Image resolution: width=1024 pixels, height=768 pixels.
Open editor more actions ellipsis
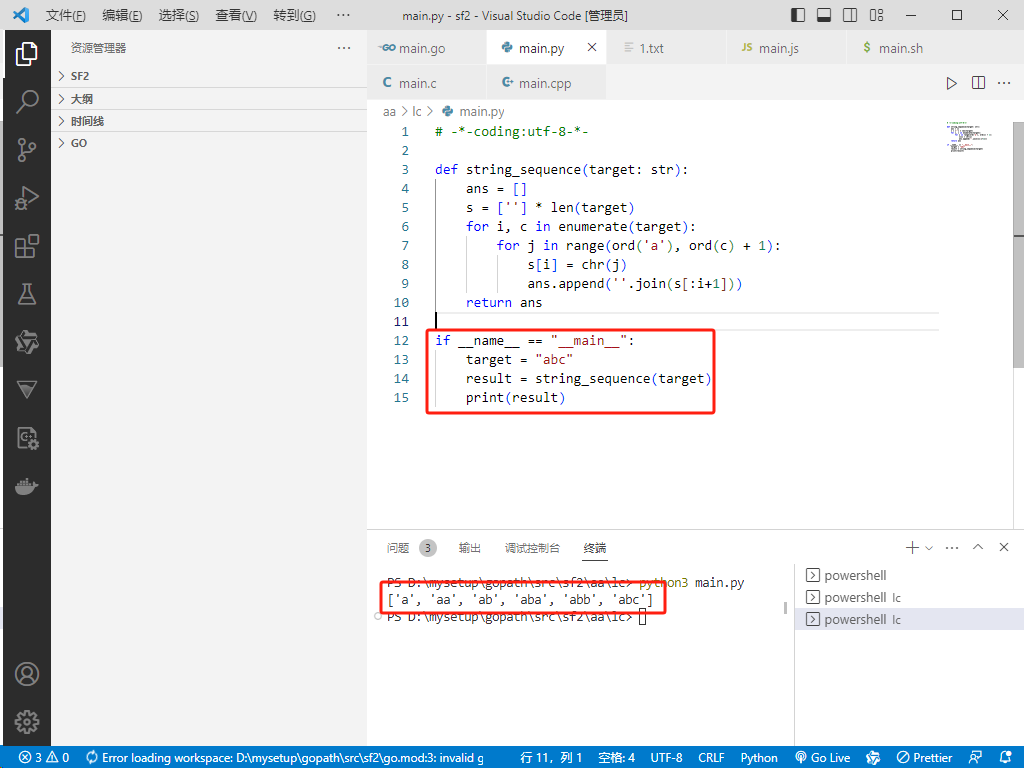pyautogui.click(x=1004, y=83)
